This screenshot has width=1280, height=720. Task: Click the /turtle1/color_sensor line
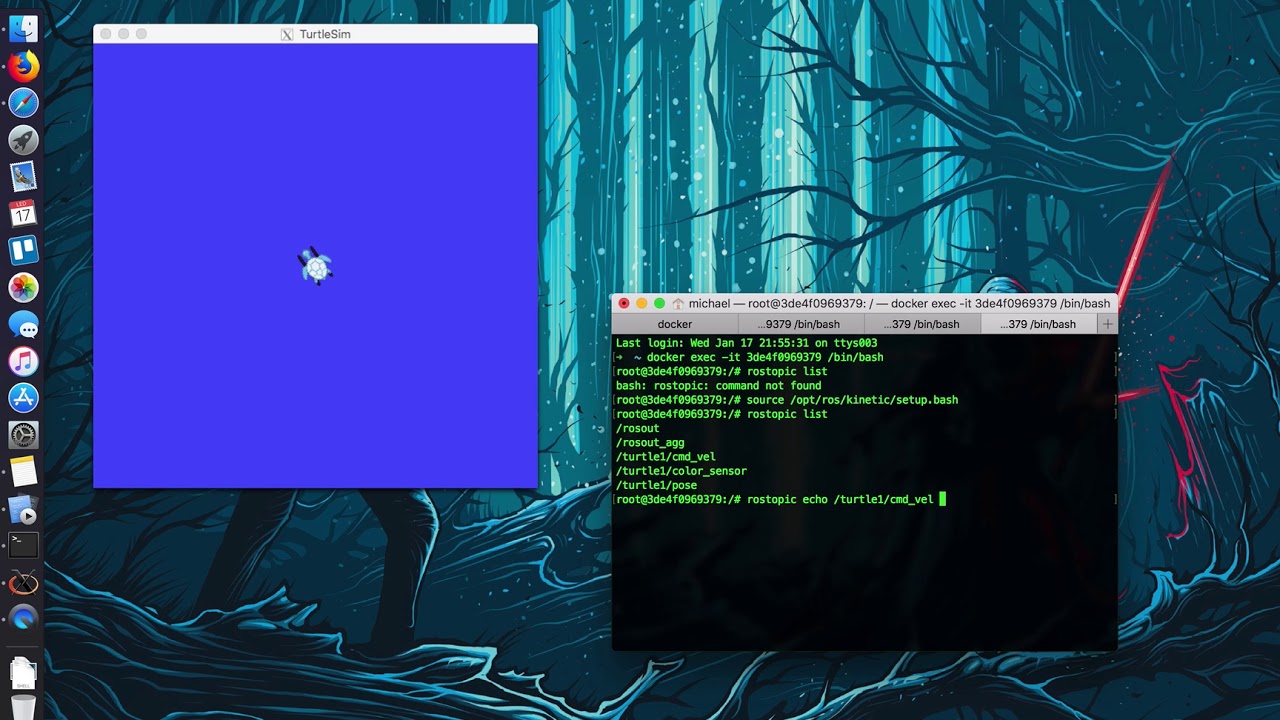point(682,471)
